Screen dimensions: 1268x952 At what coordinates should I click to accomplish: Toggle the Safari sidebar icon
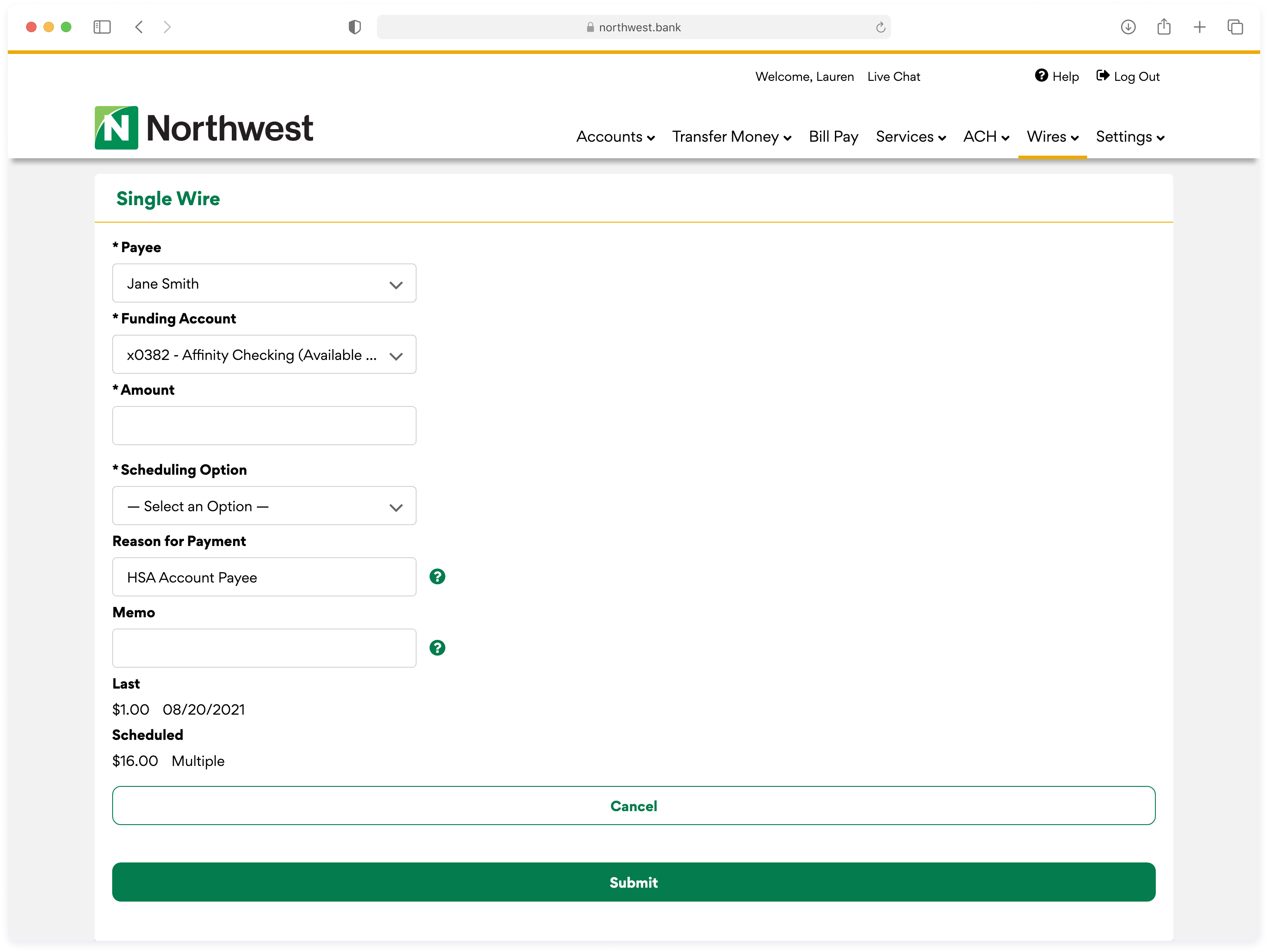102,27
